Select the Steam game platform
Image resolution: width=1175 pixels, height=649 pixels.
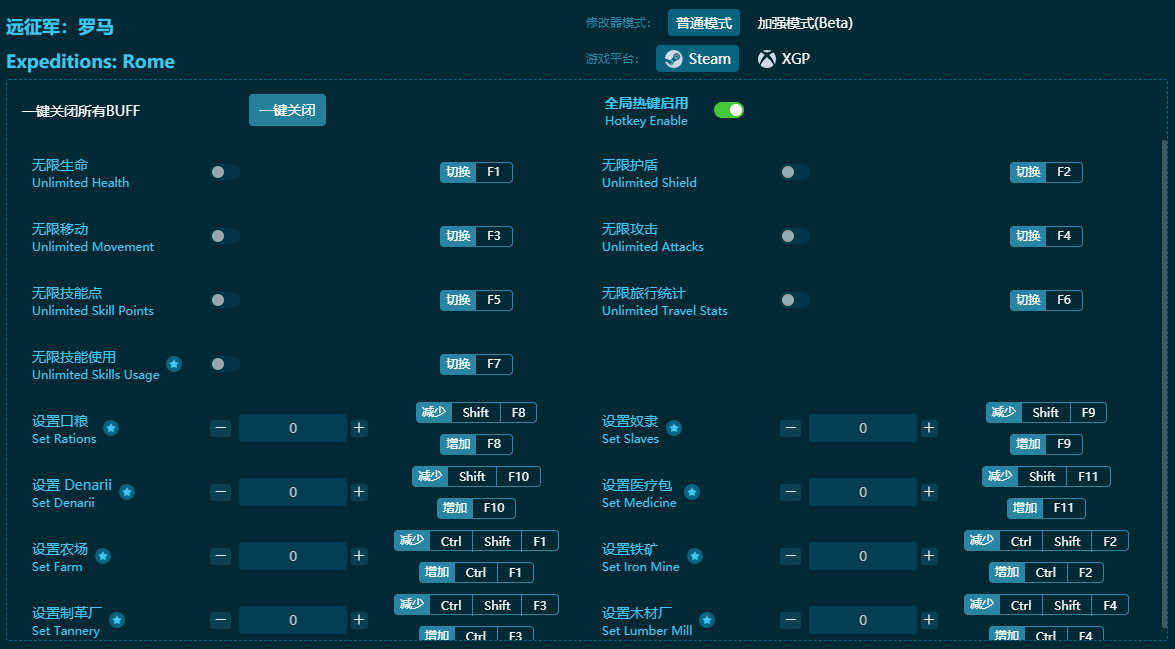tap(697, 59)
